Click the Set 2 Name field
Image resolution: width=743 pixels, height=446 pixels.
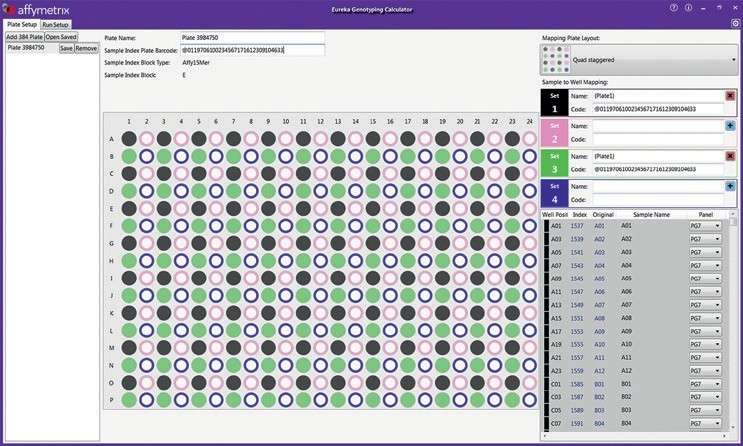click(x=659, y=126)
